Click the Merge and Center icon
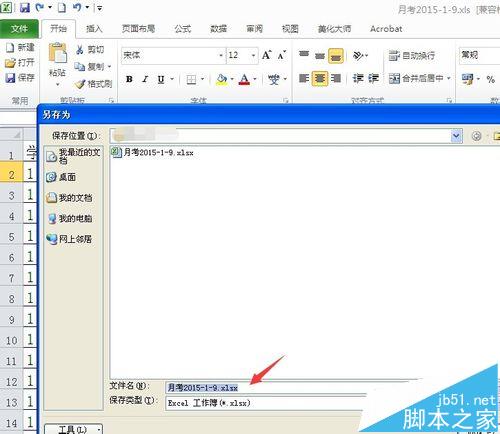 click(394, 79)
